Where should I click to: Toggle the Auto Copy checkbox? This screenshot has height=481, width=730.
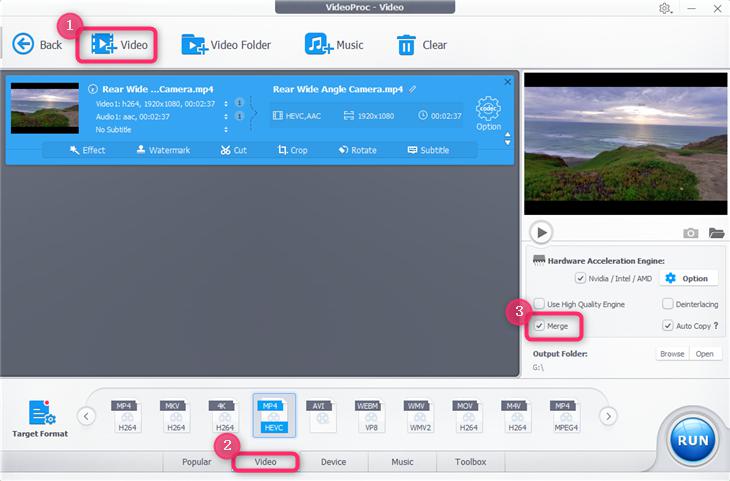click(668, 326)
